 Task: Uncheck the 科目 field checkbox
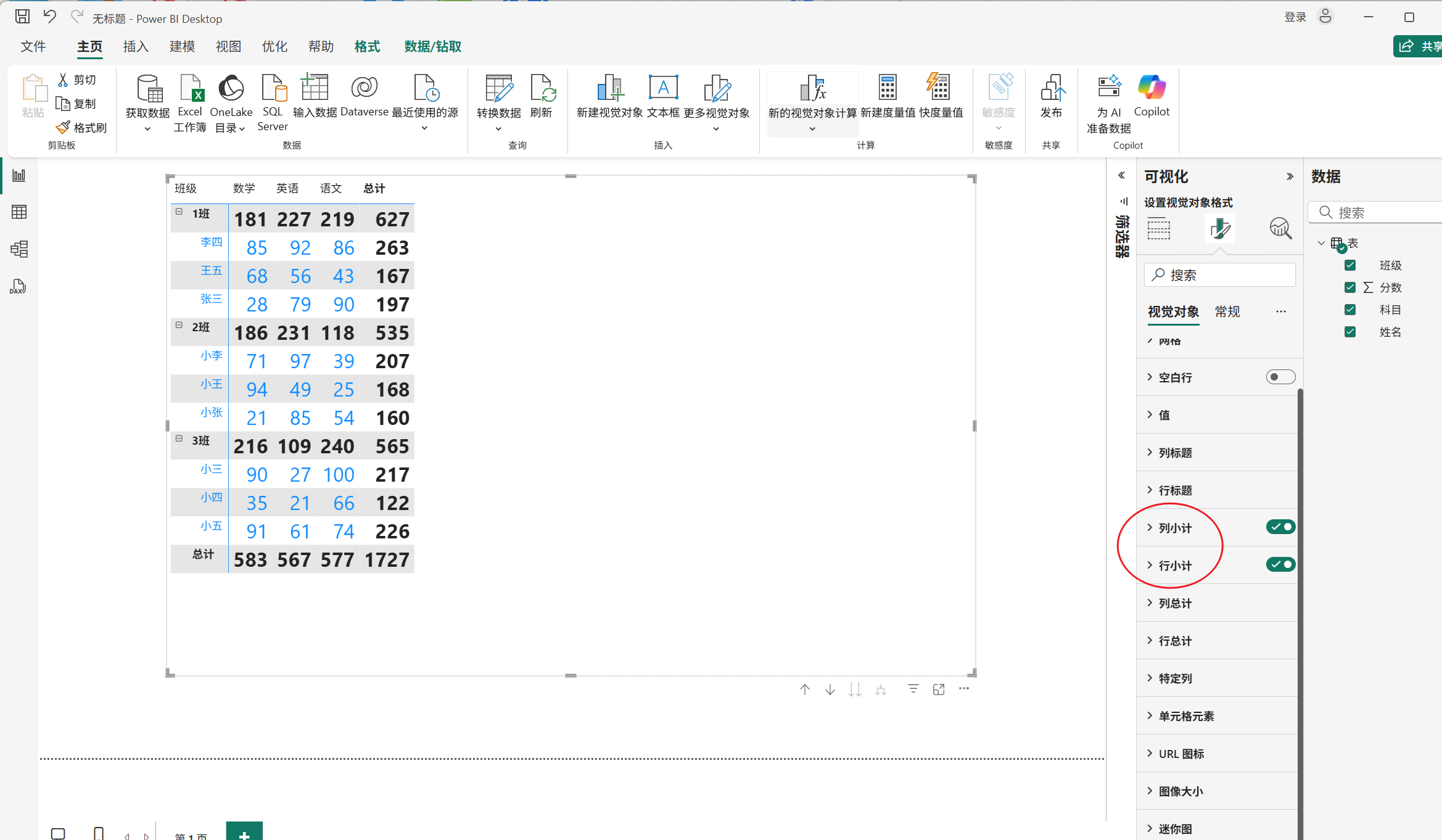pos(1350,310)
